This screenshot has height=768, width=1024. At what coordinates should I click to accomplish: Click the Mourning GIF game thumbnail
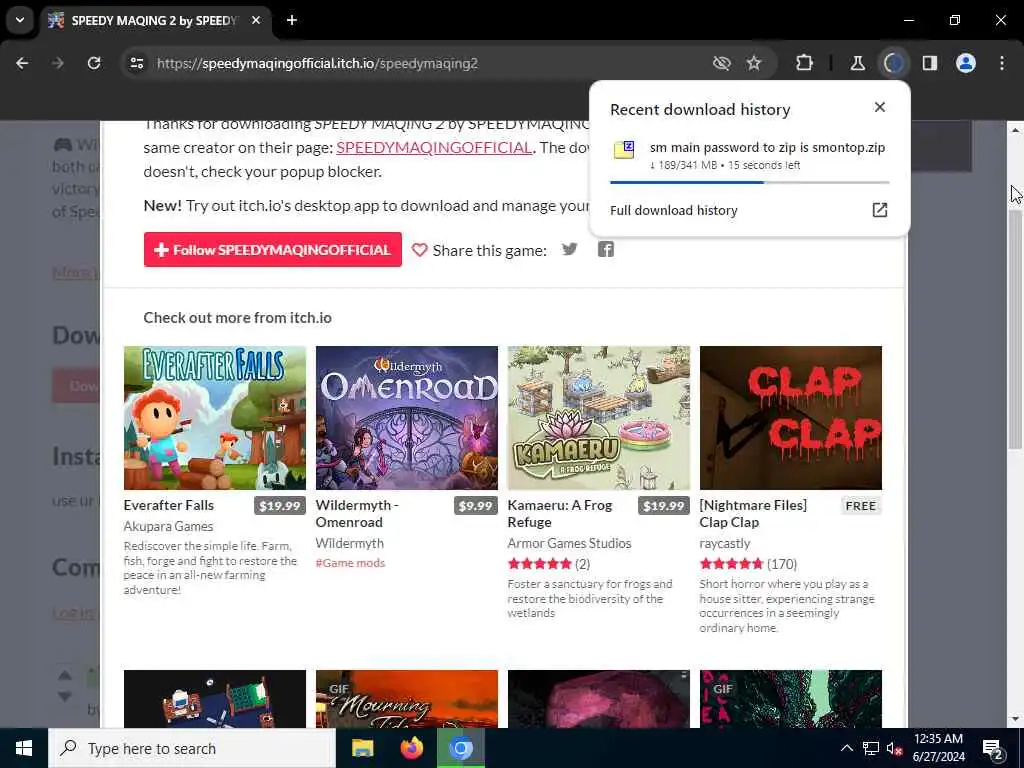coord(407,699)
